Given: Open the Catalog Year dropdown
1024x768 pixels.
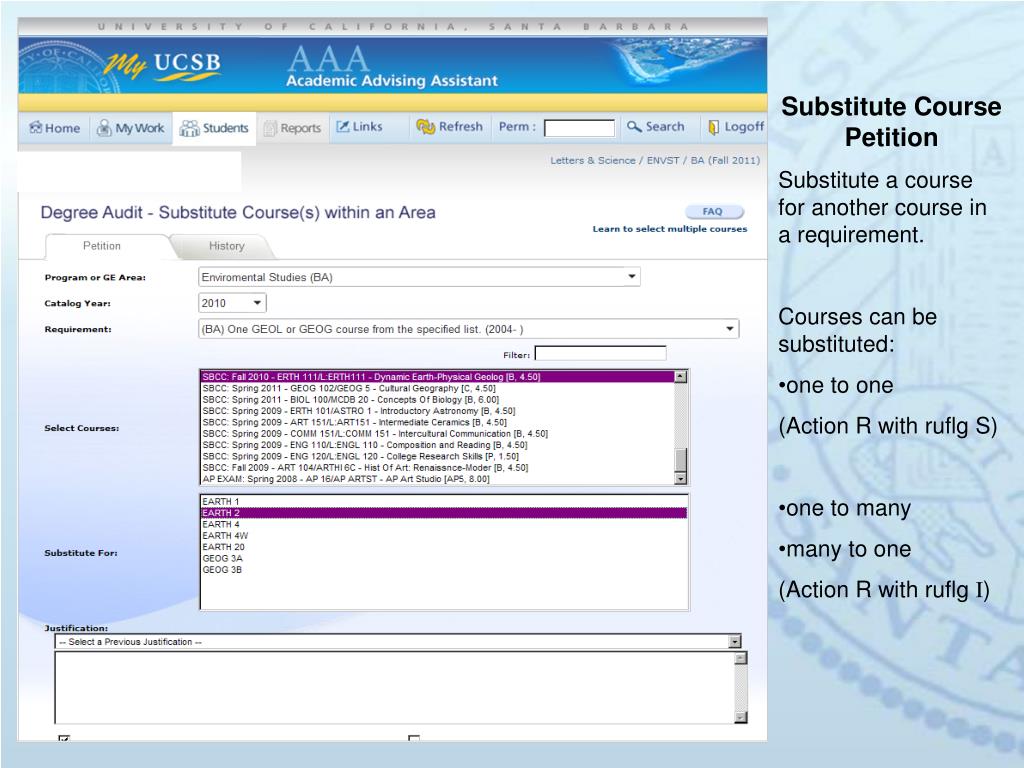Looking at the screenshot, I should point(257,303).
